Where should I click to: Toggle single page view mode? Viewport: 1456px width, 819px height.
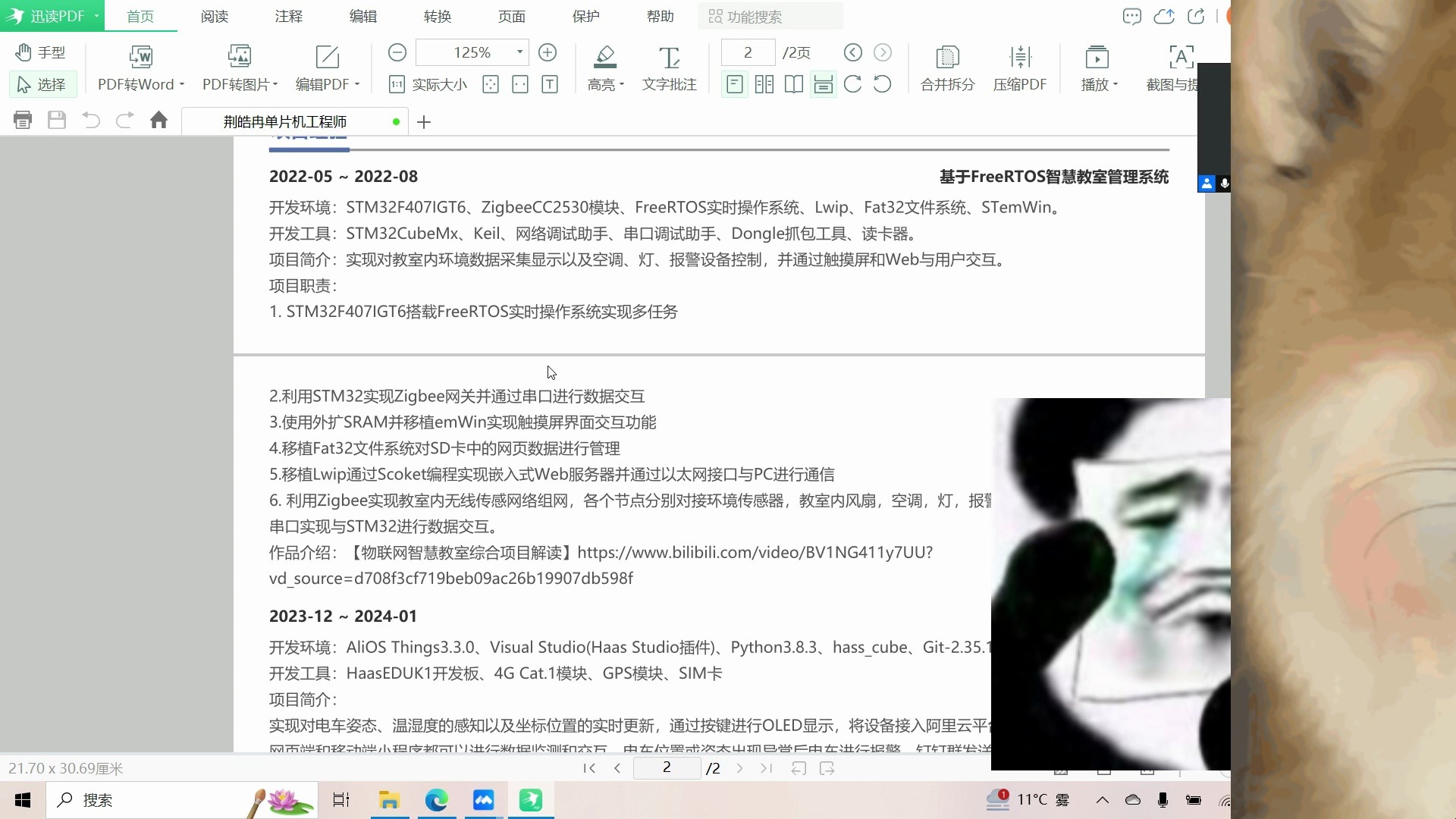pyautogui.click(x=734, y=84)
